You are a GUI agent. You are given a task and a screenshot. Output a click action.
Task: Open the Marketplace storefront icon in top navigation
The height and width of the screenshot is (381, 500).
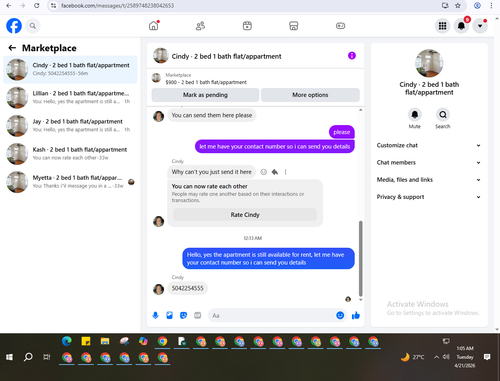pos(294,26)
